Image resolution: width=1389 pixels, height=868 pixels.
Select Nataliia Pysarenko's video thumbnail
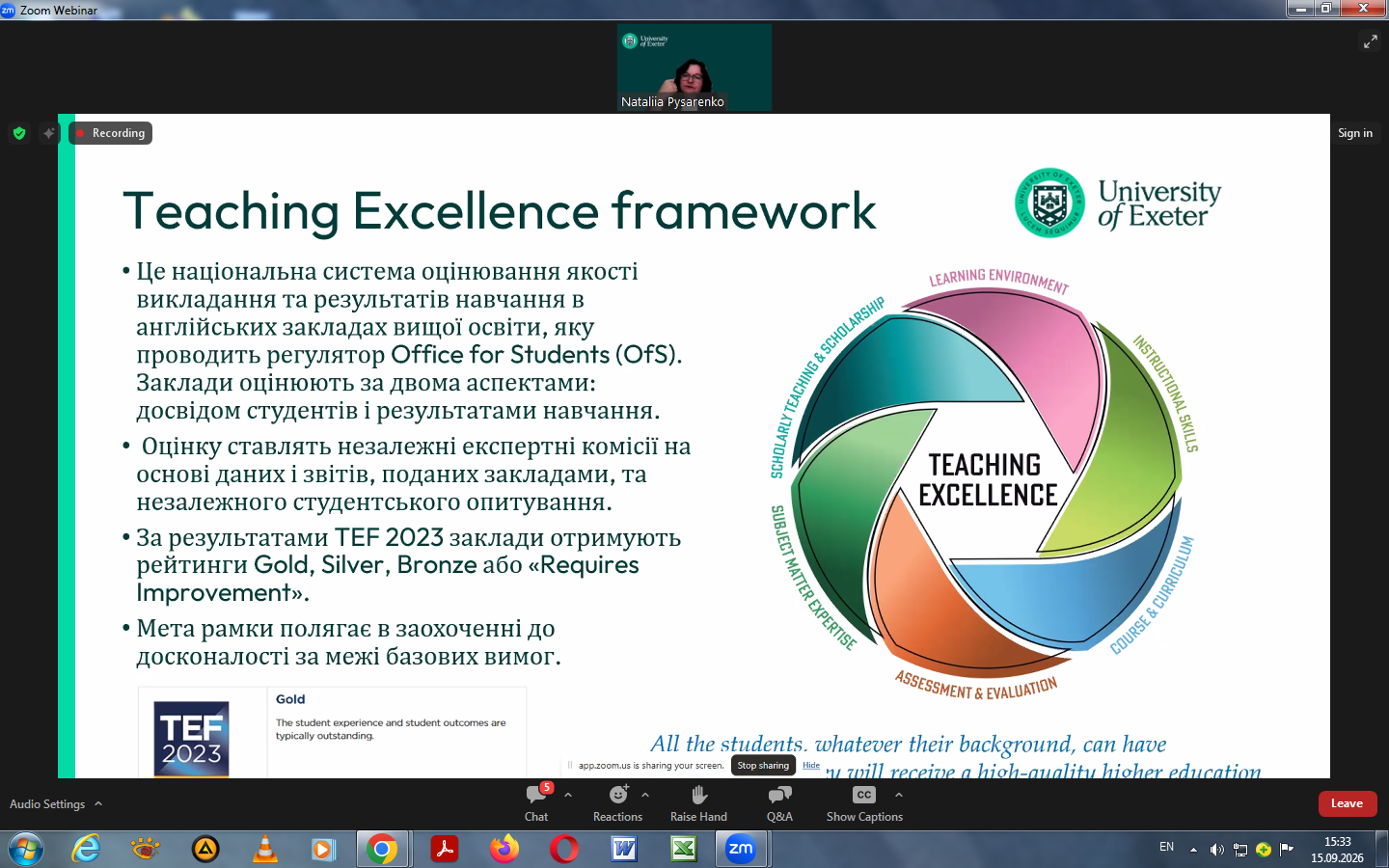click(x=694, y=68)
